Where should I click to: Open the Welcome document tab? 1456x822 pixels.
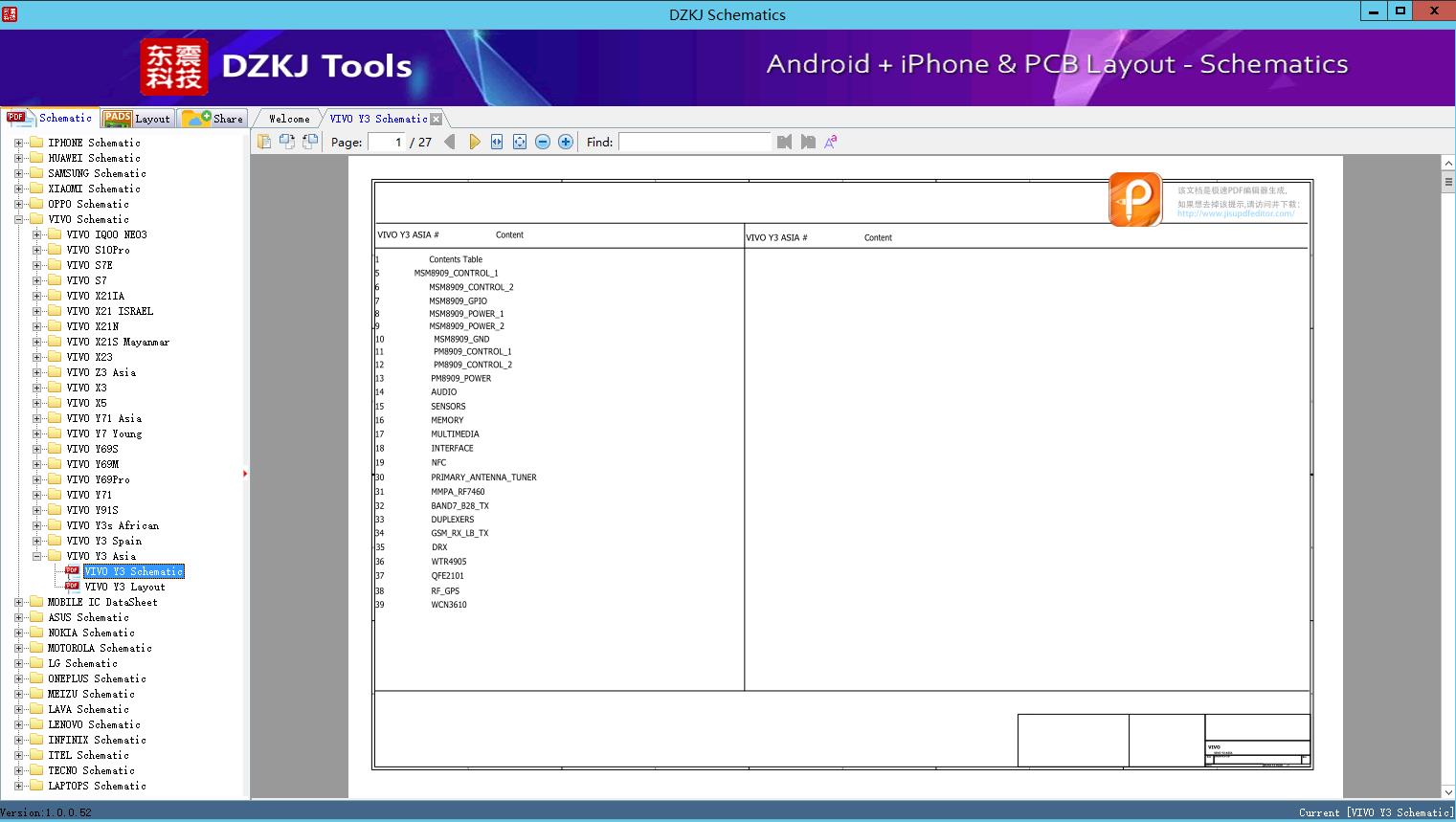(289, 119)
